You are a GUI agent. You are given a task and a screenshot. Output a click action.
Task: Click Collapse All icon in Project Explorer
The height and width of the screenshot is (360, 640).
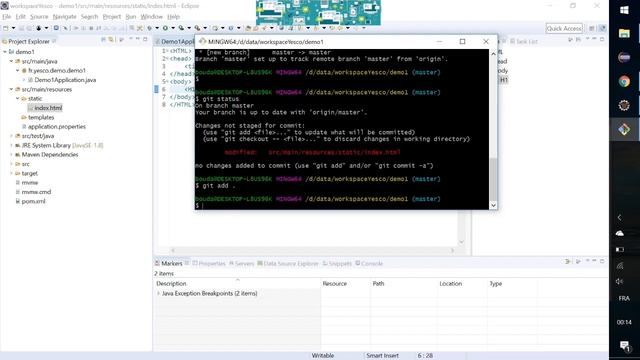tap(103, 40)
